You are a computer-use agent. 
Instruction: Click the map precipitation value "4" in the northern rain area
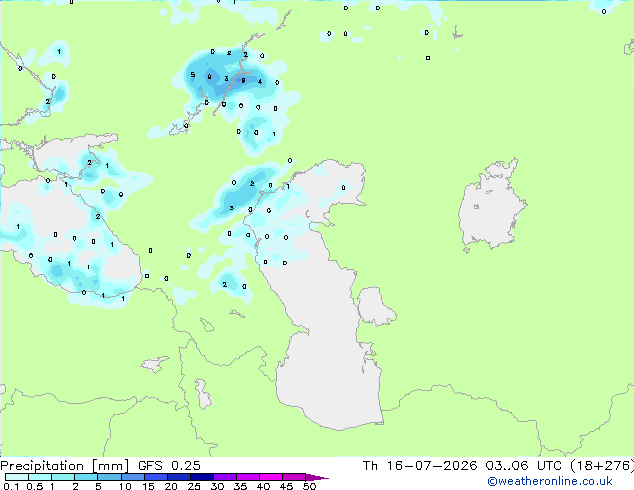260,81
